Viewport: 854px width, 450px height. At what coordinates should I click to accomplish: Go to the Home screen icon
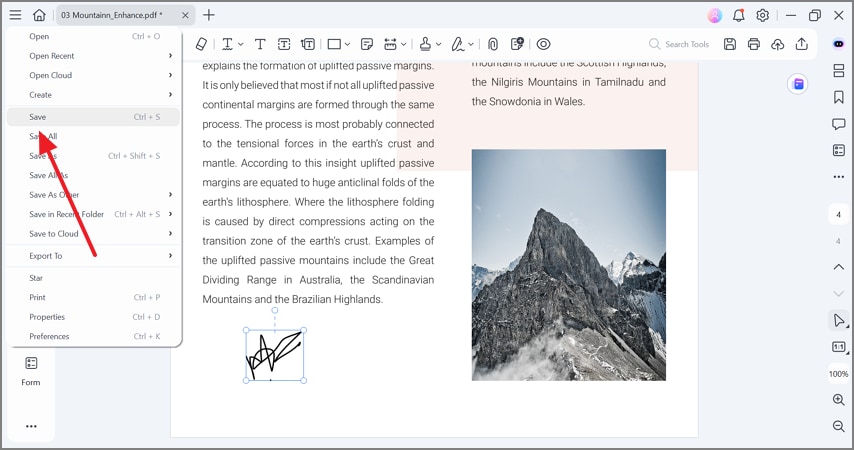pos(39,15)
